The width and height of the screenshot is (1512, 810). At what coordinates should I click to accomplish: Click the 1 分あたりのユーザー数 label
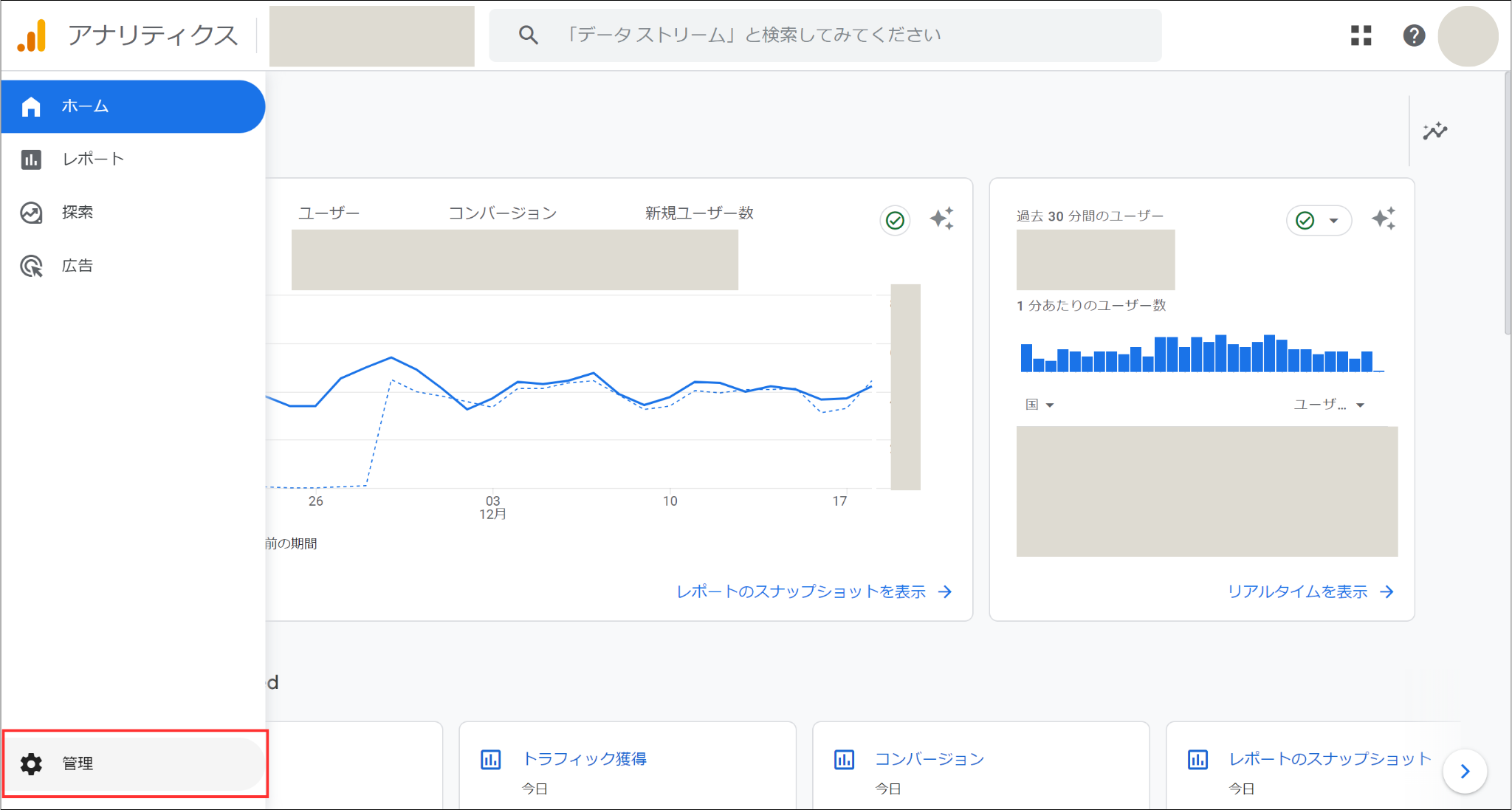click(x=1091, y=305)
